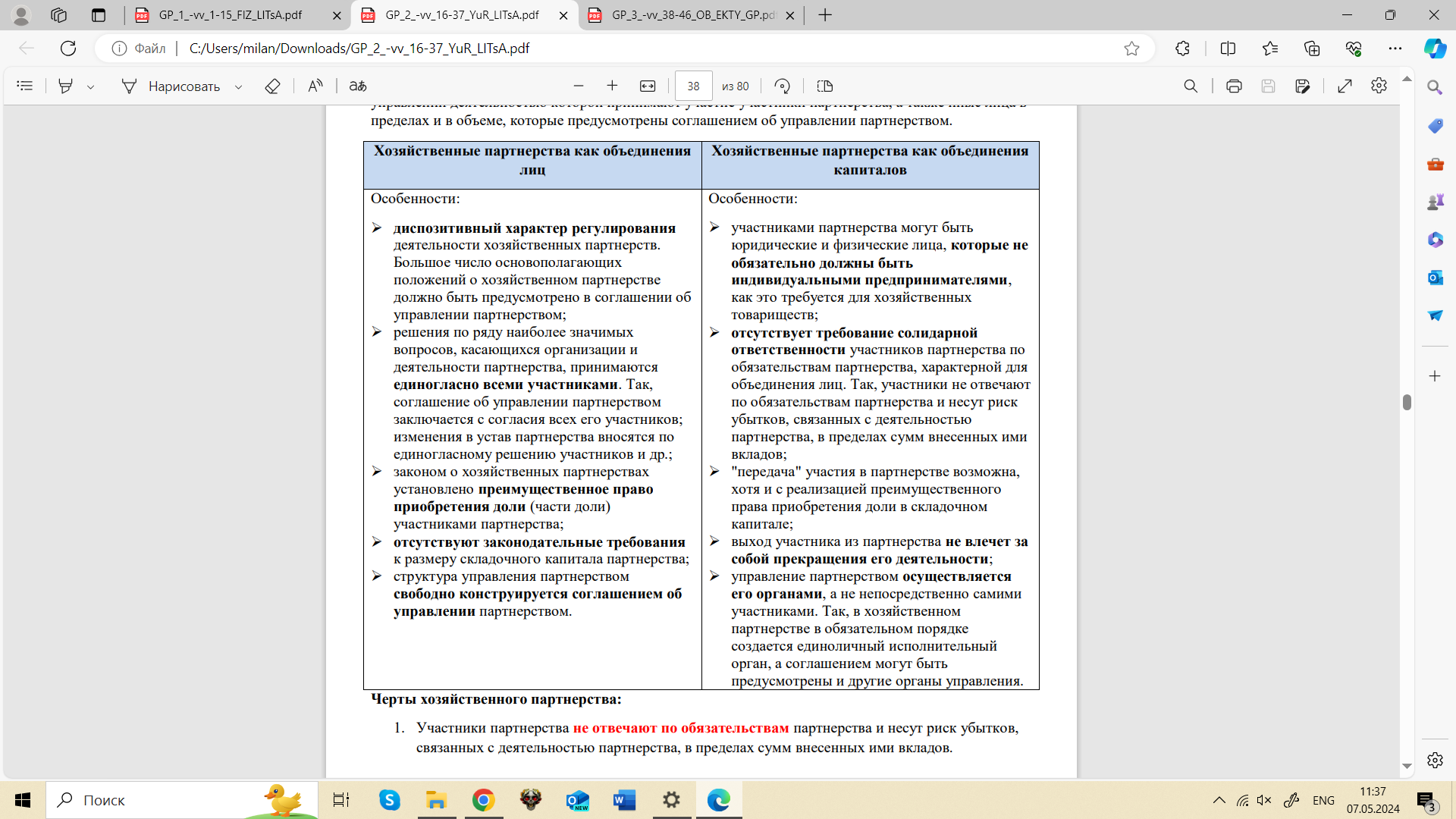Open a new browser tab
1456x819 pixels.
825,15
